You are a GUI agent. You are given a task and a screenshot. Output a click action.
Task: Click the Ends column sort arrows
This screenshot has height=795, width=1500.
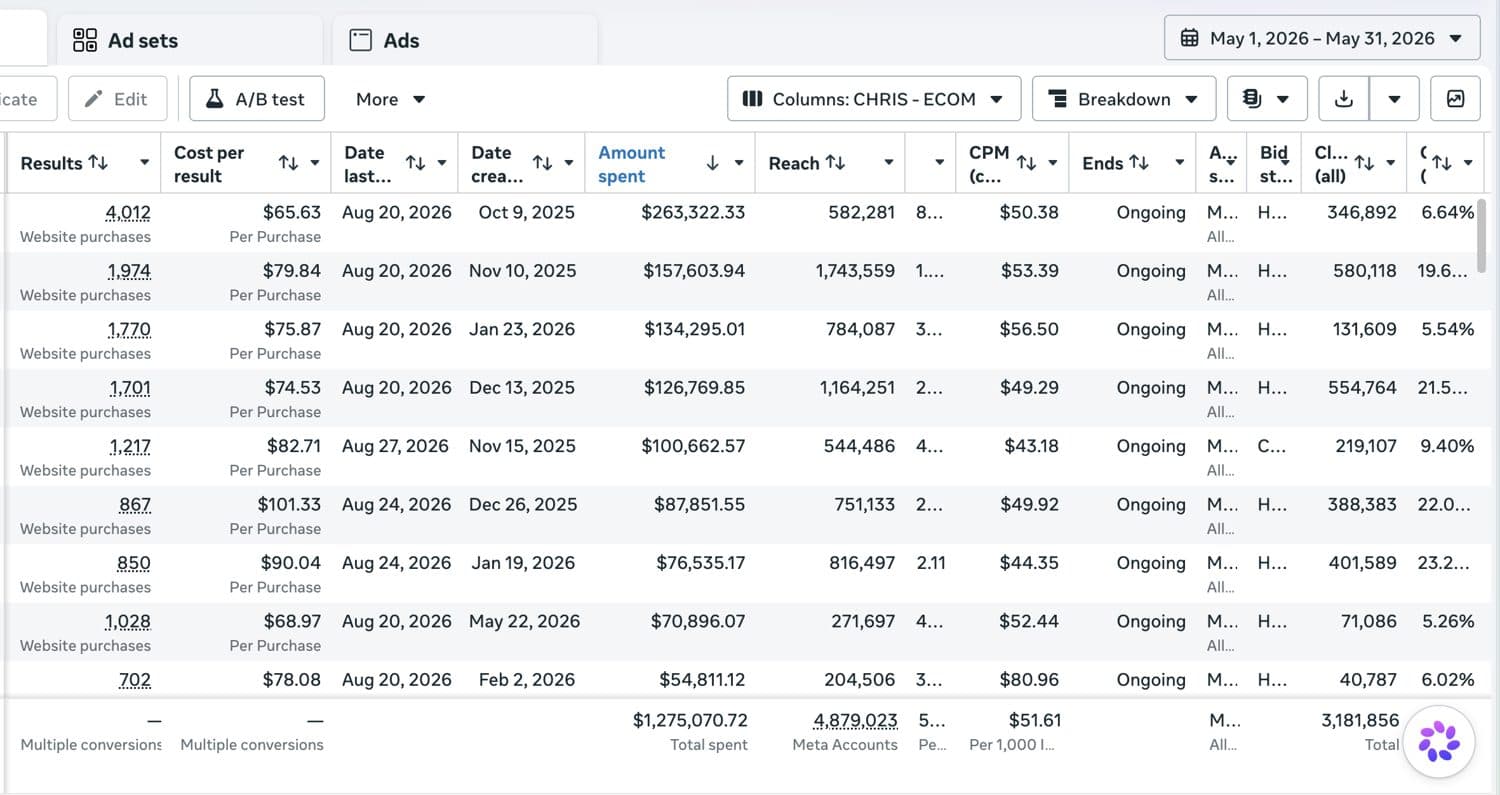[1139, 163]
